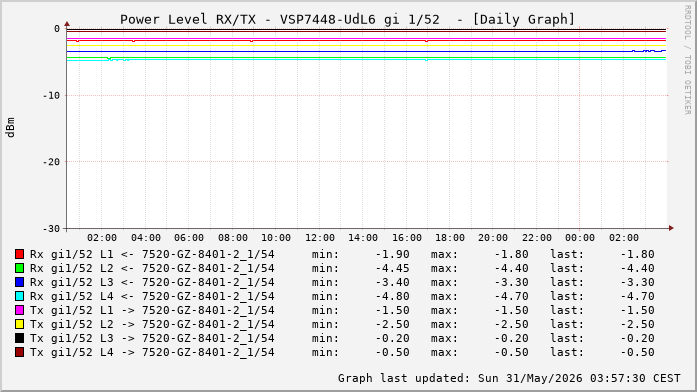Click the Rx L1 max value -1.80
Image resolution: width=697 pixels, height=392 pixels.
pyautogui.click(x=512, y=254)
